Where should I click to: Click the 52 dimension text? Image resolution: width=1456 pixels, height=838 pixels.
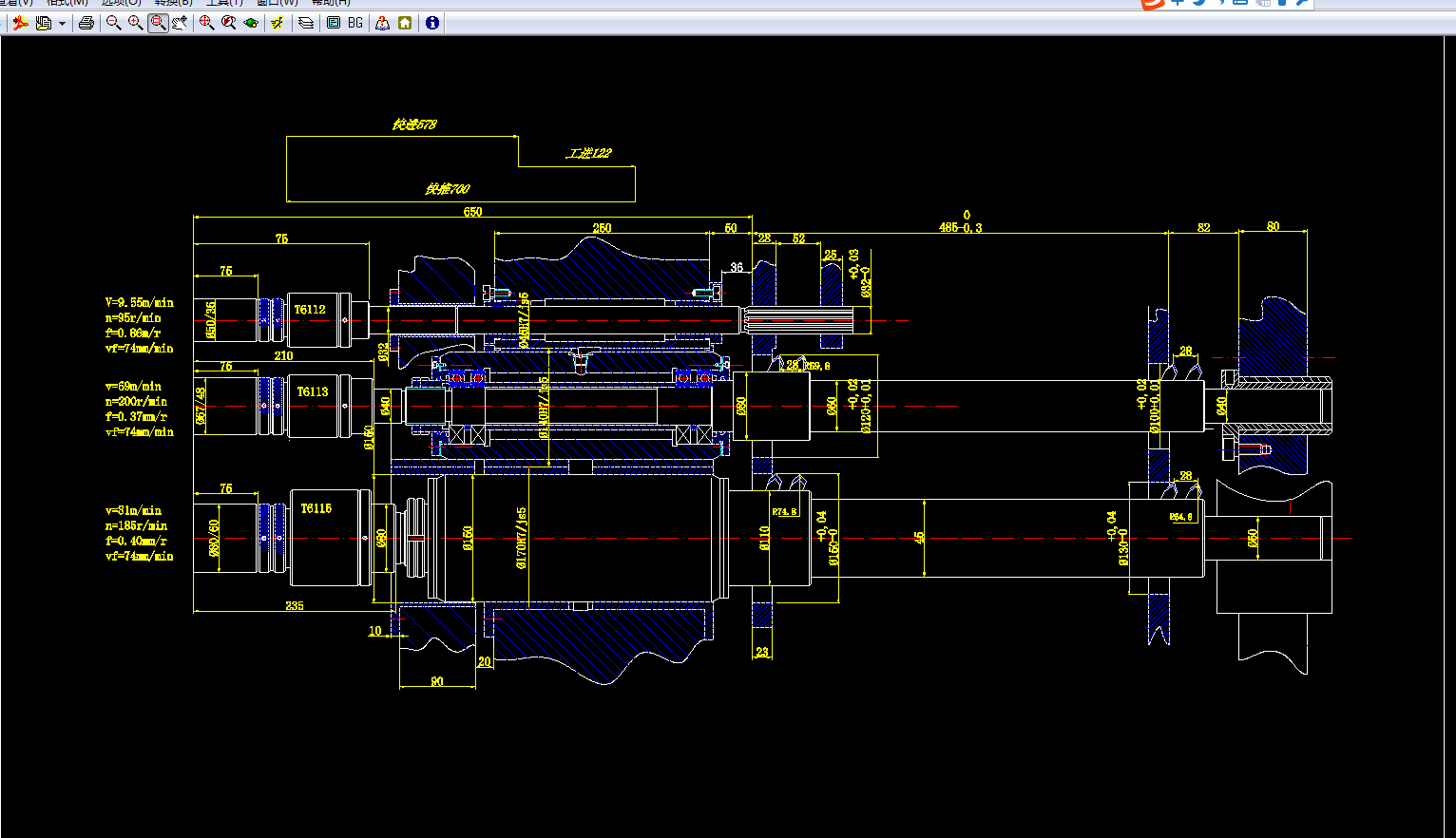click(798, 238)
